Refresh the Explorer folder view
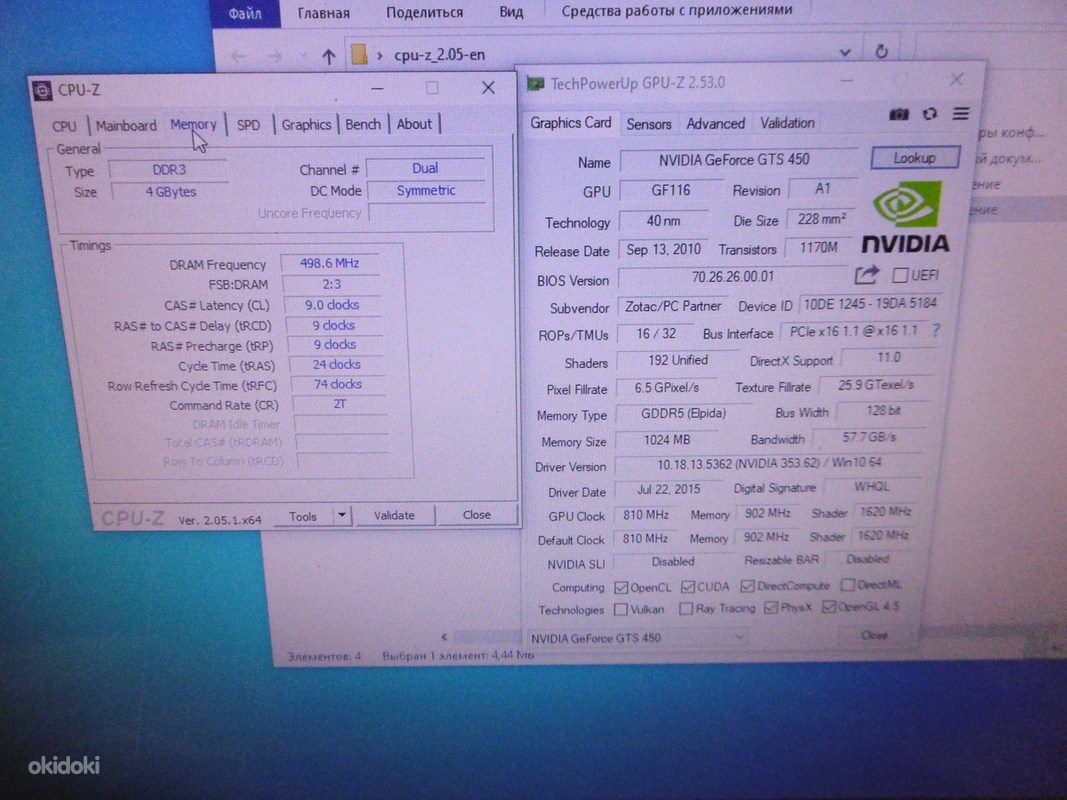Image resolution: width=1067 pixels, height=800 pixels. 881,52
